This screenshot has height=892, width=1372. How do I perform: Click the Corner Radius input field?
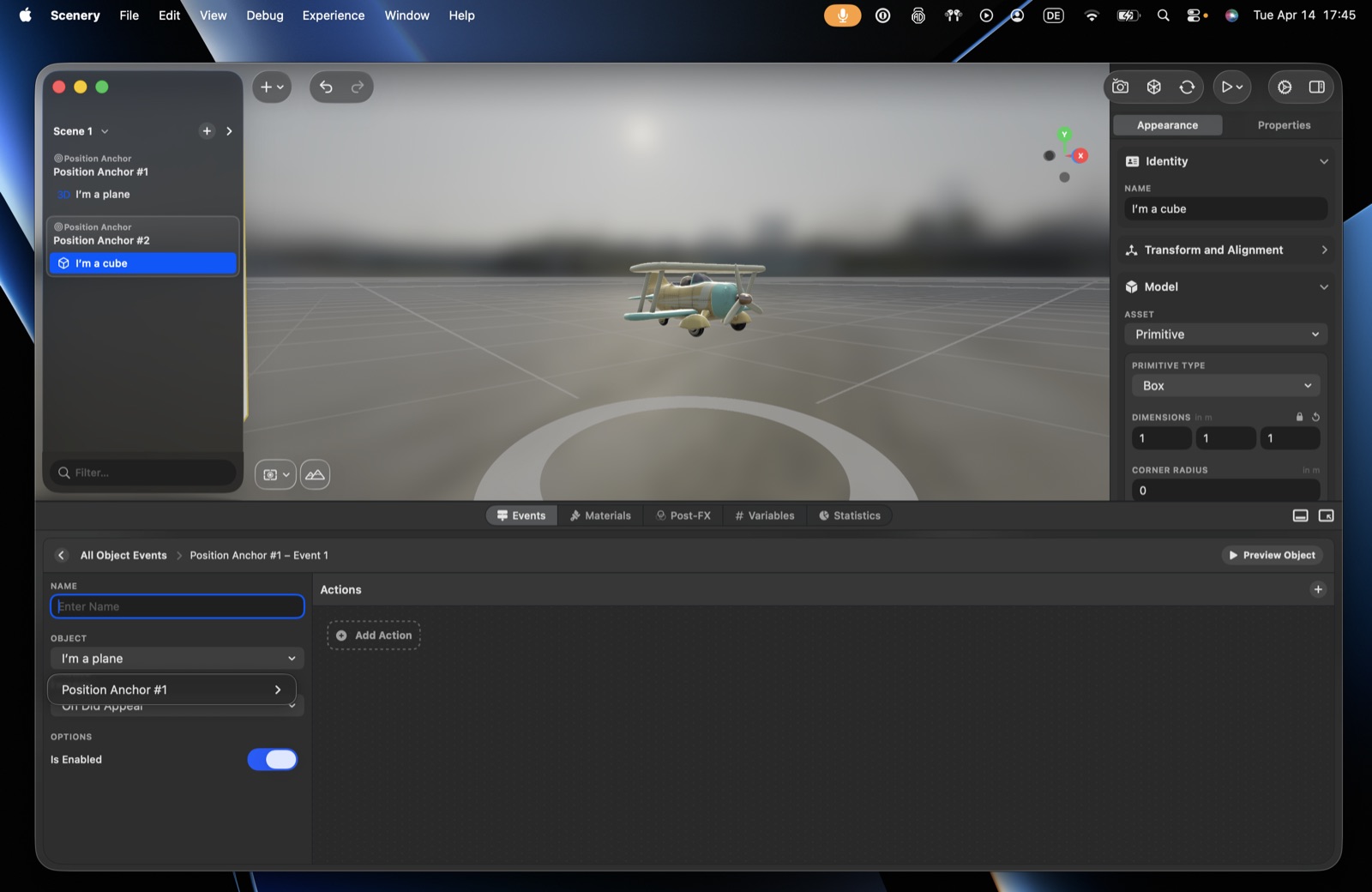1226,491
